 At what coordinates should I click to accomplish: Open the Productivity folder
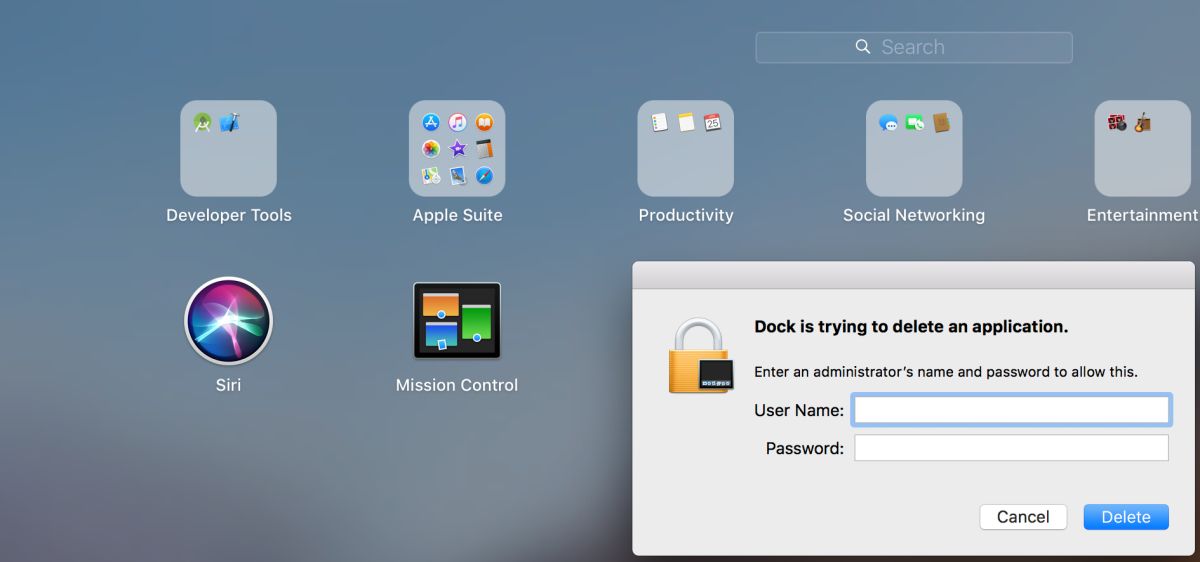click(686, 148)
